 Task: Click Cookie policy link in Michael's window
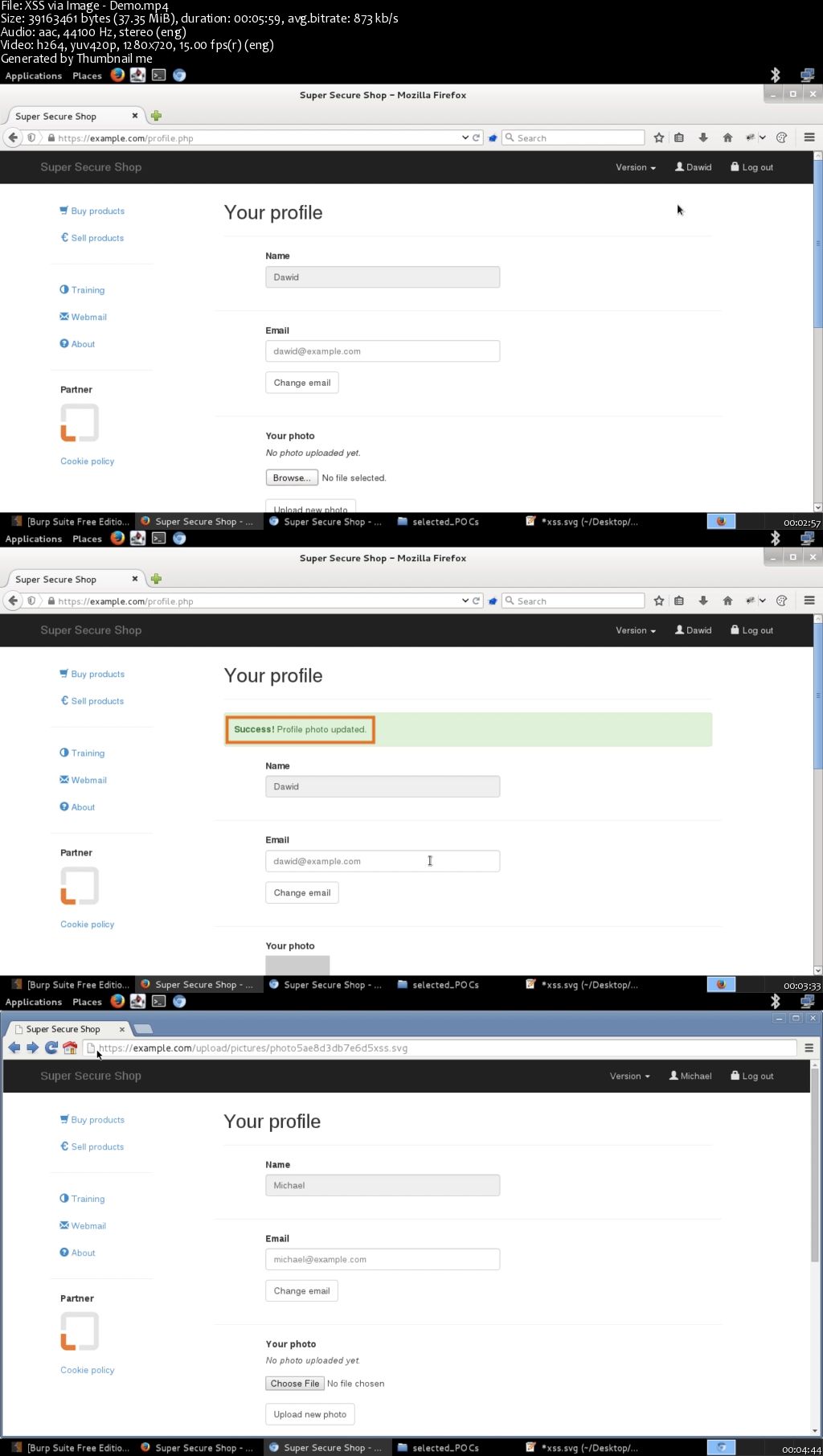(x=88, y=1370)
